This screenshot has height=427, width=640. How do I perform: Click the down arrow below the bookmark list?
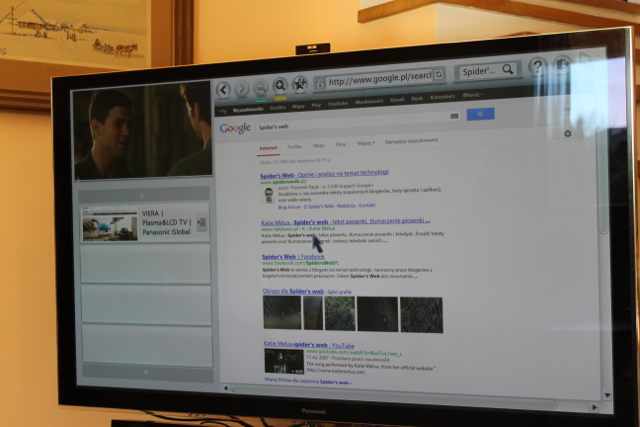pos(147,372)
